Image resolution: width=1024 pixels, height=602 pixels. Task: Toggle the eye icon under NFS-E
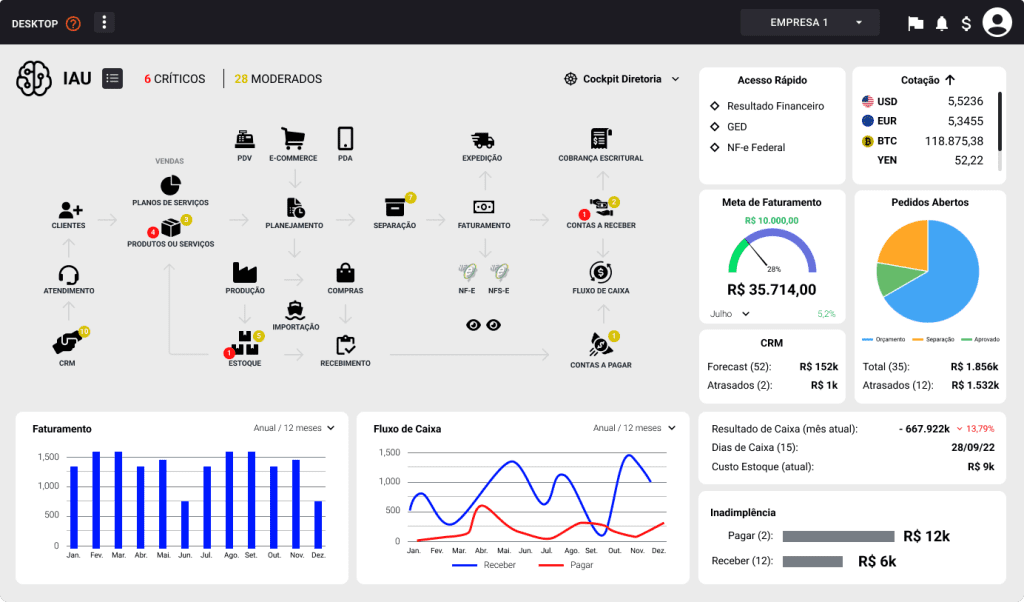(492, 324)
